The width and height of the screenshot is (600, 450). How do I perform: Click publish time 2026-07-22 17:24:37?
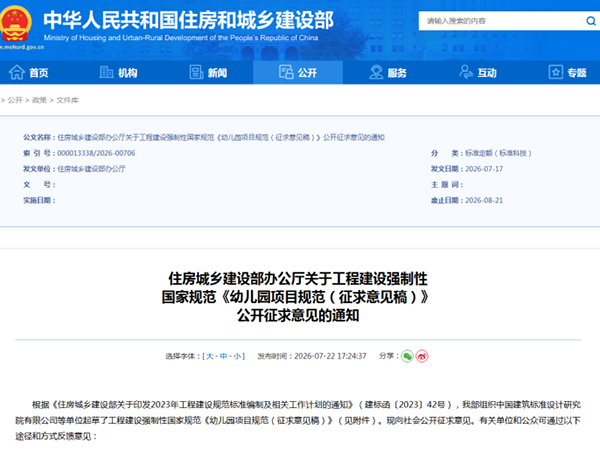pos(330,356)
